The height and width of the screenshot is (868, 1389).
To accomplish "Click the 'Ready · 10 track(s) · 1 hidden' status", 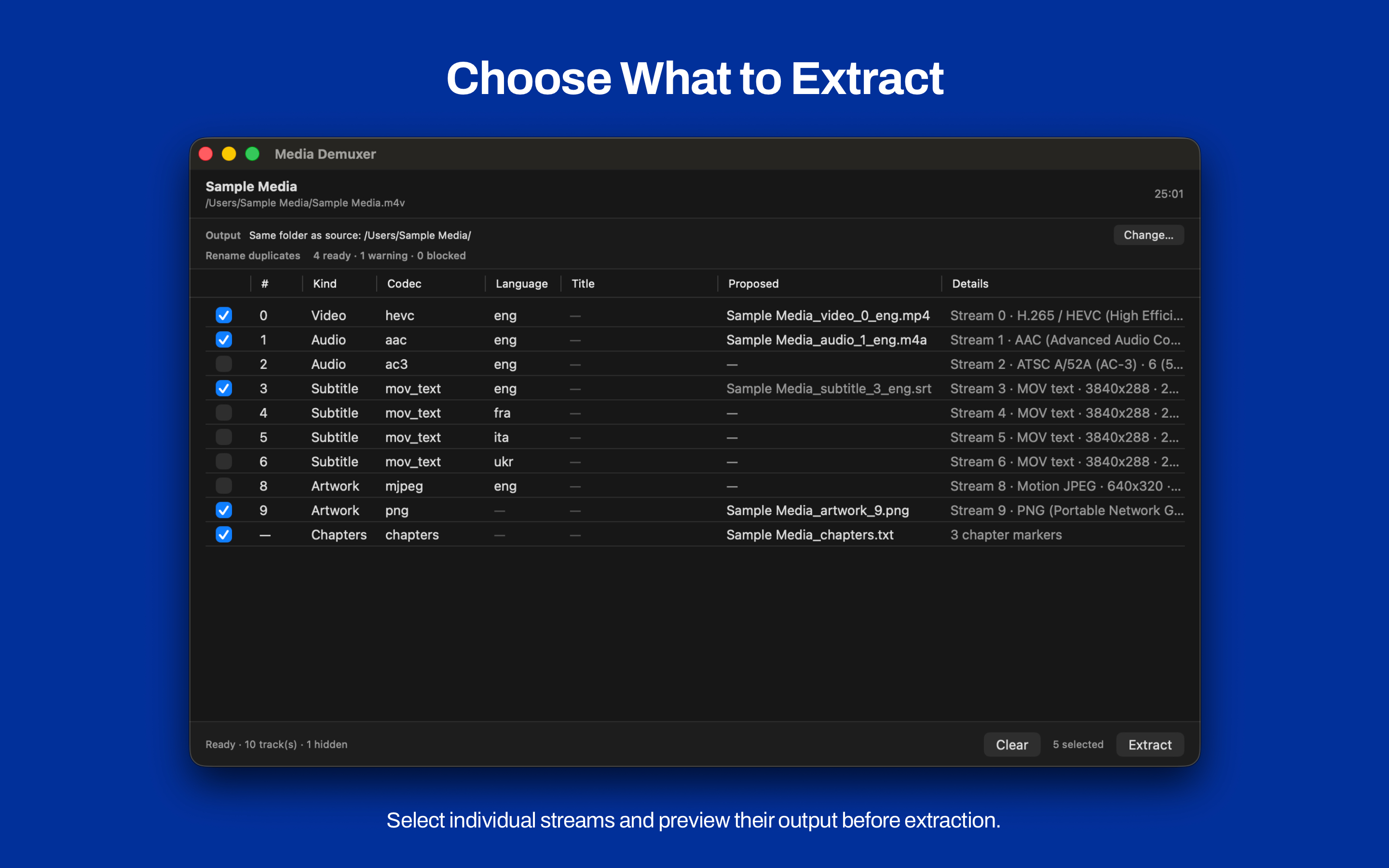I will click(276, 745).
